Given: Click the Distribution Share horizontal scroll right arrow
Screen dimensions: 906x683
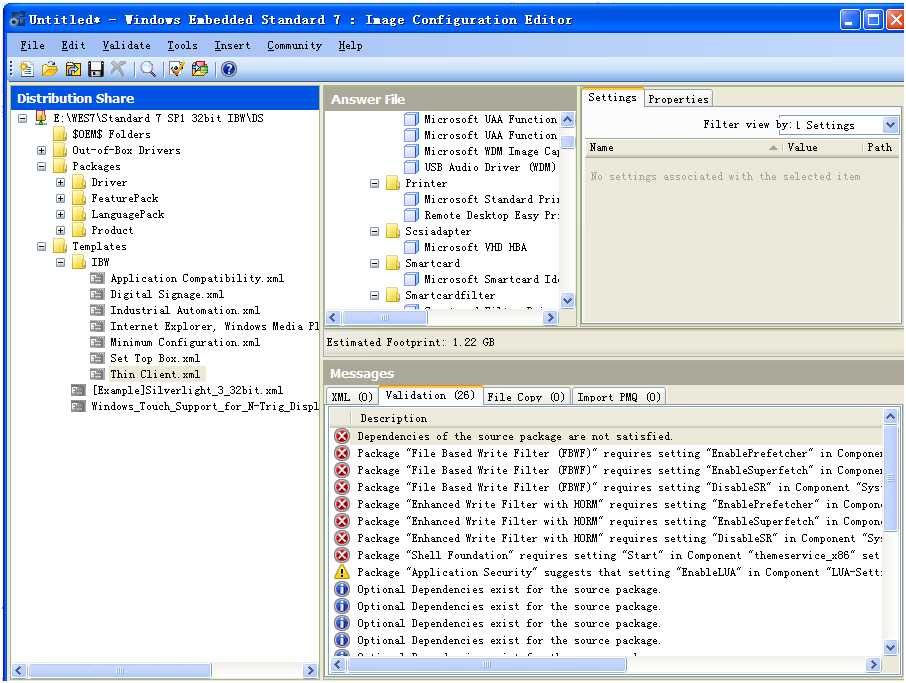Looking at the screenshot, I should 310,670.
